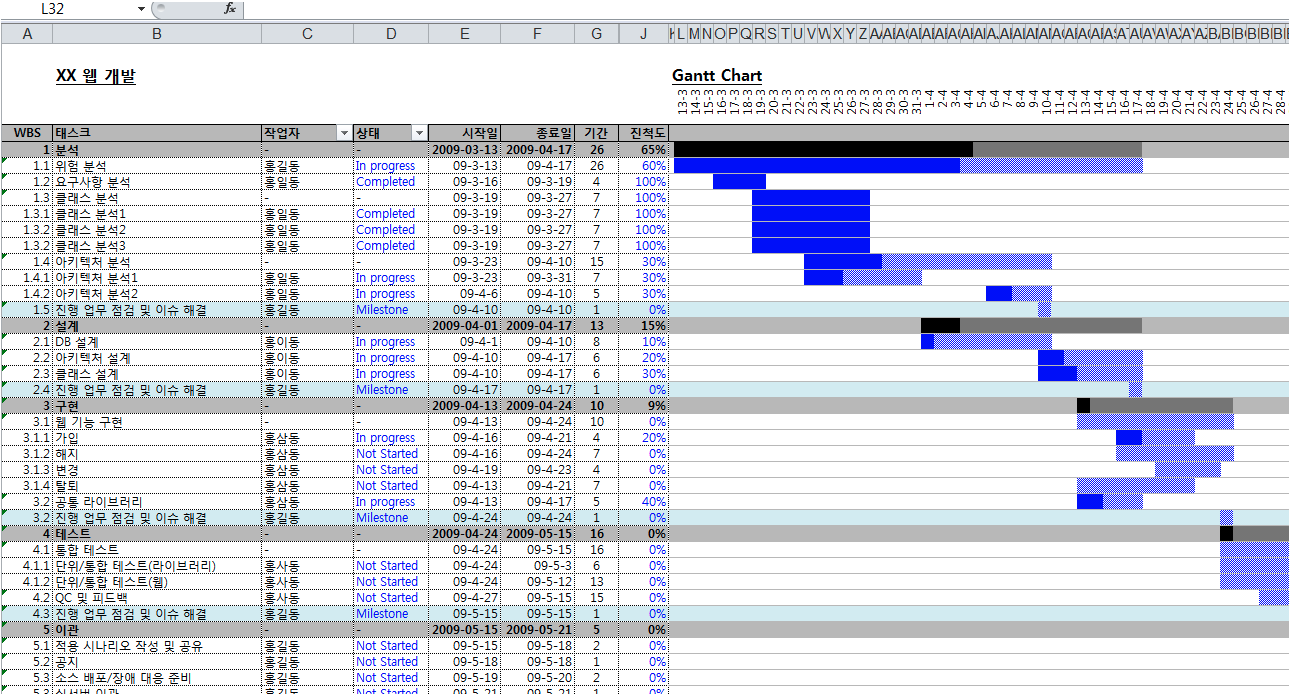Click the 시작일 header cell

(x=465, y=133)
